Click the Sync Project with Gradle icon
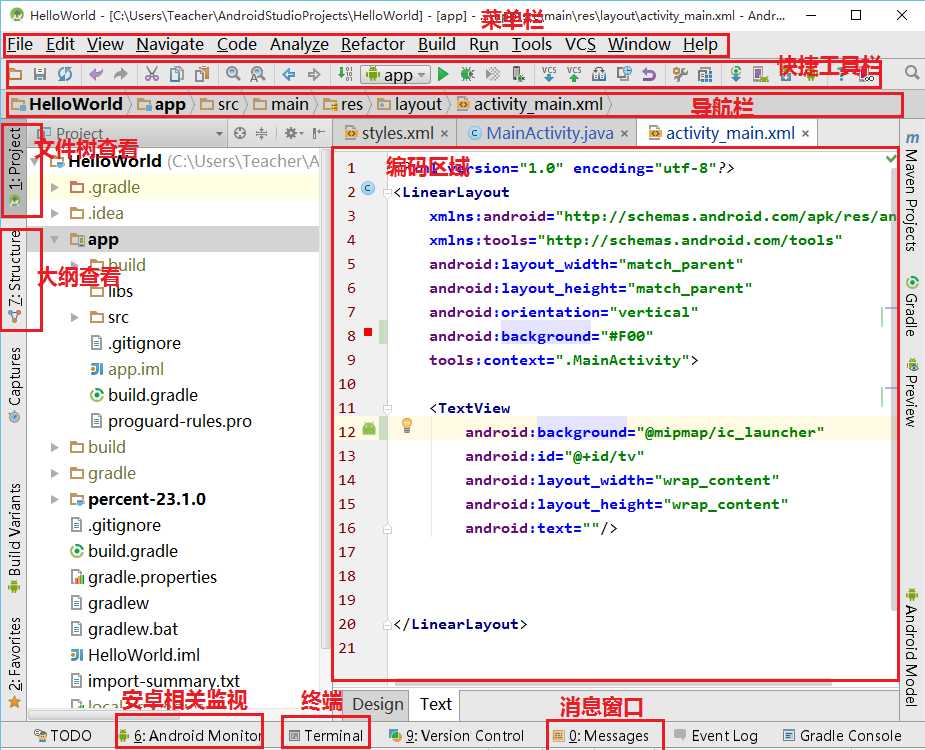 736,74
